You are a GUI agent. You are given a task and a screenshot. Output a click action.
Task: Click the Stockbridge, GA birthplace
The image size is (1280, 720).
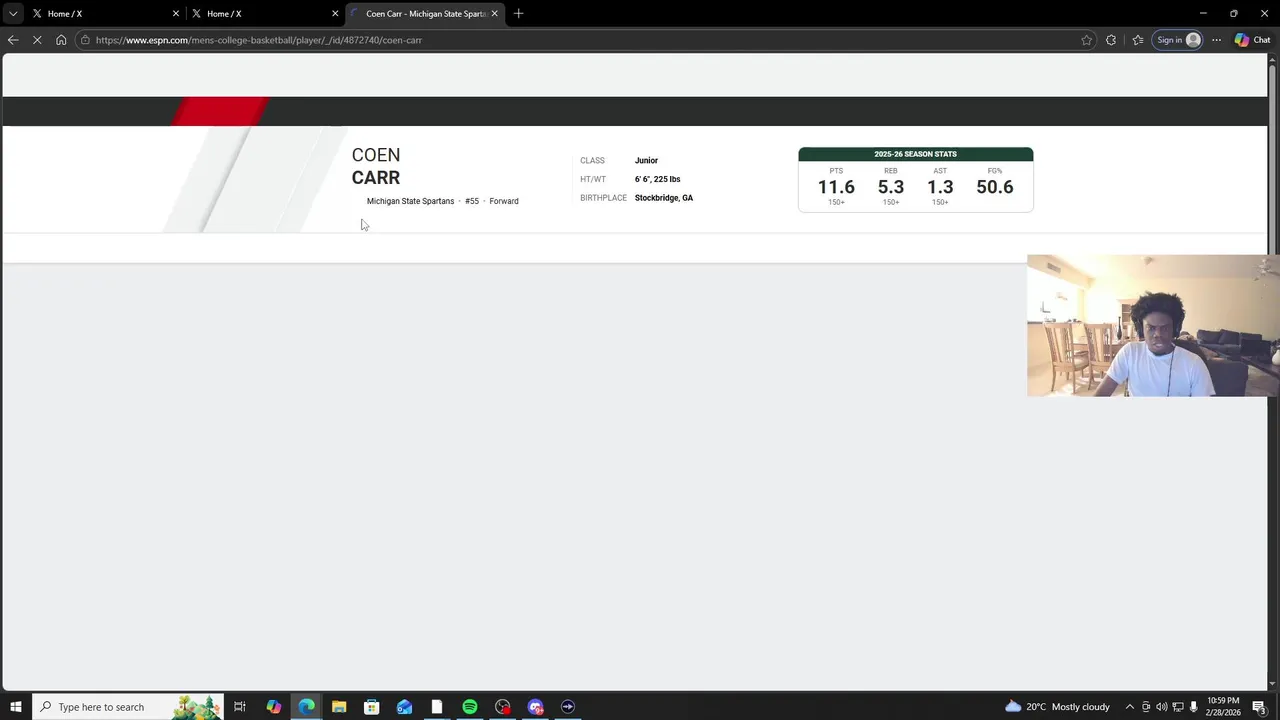[x=663, y=198]
